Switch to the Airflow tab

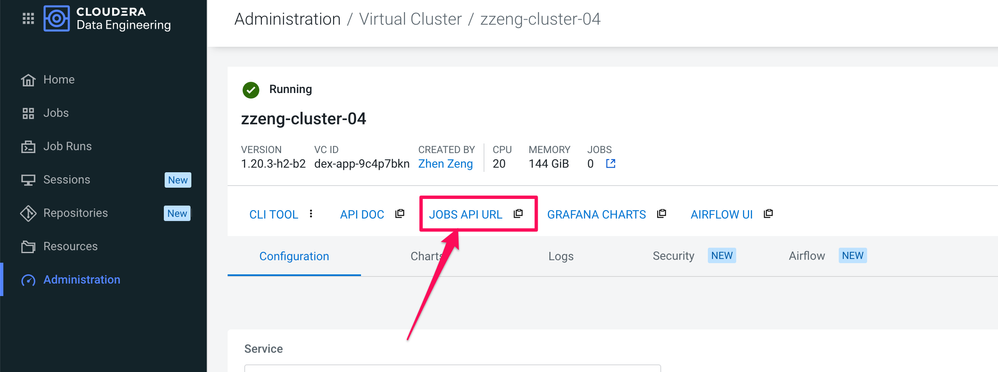pos(806,255)
